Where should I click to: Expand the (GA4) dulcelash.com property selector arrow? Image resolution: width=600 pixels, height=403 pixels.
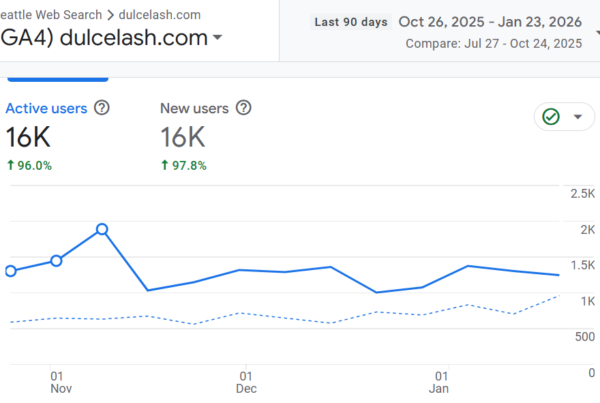click(218, 38)
